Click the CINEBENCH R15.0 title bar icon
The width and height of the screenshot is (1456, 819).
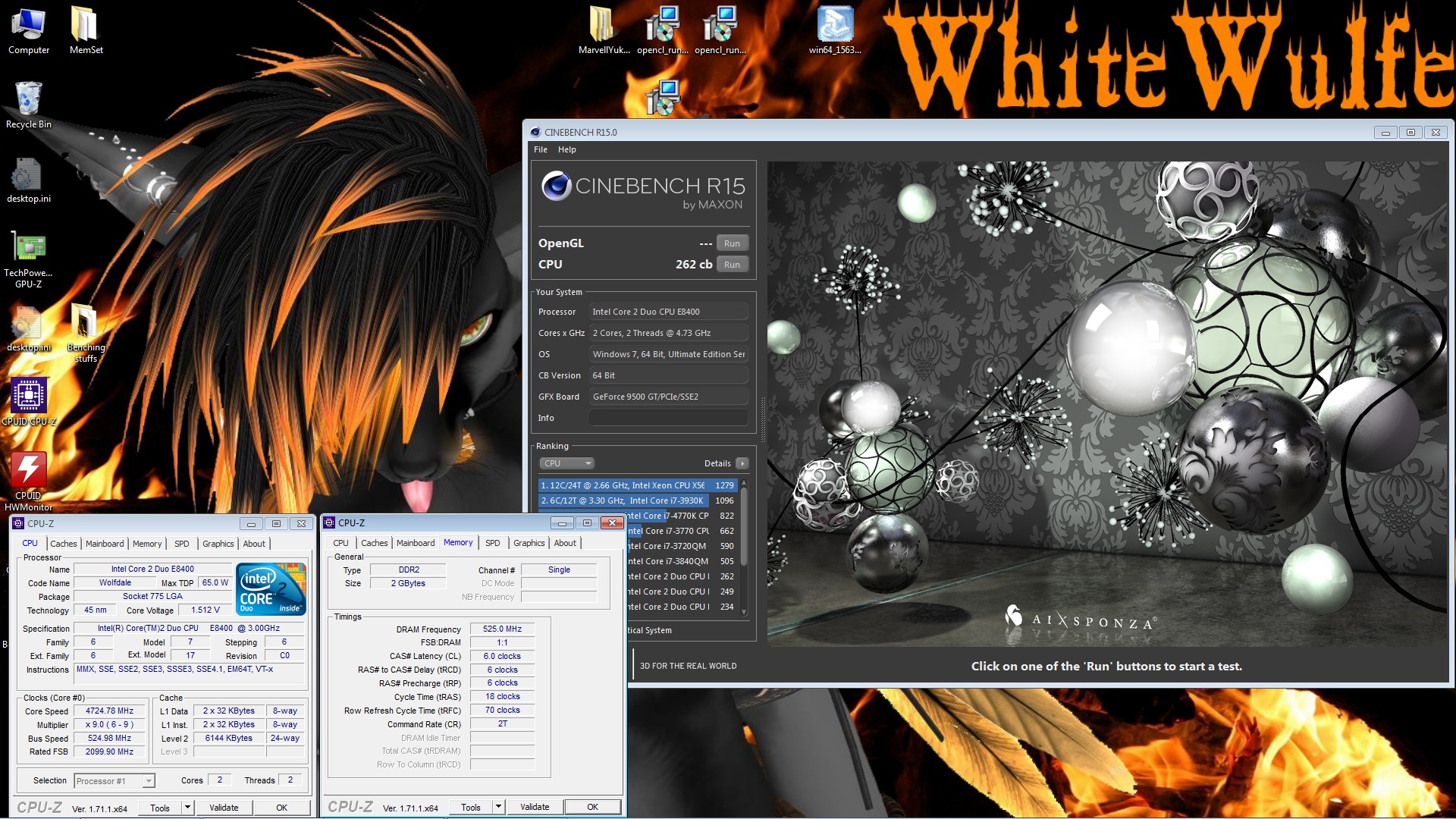coord(535,132)
